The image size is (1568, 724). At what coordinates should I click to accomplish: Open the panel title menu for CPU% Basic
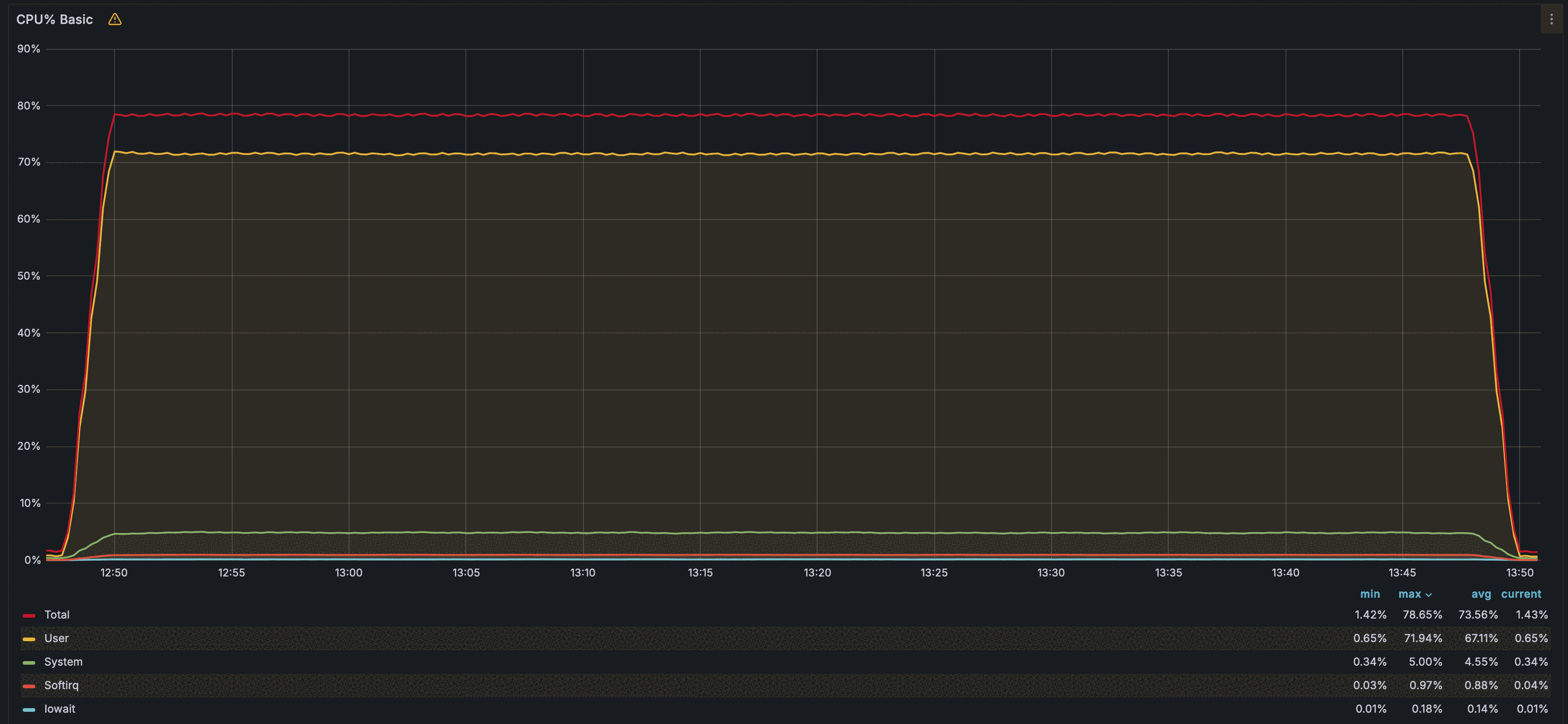(55, 19)
